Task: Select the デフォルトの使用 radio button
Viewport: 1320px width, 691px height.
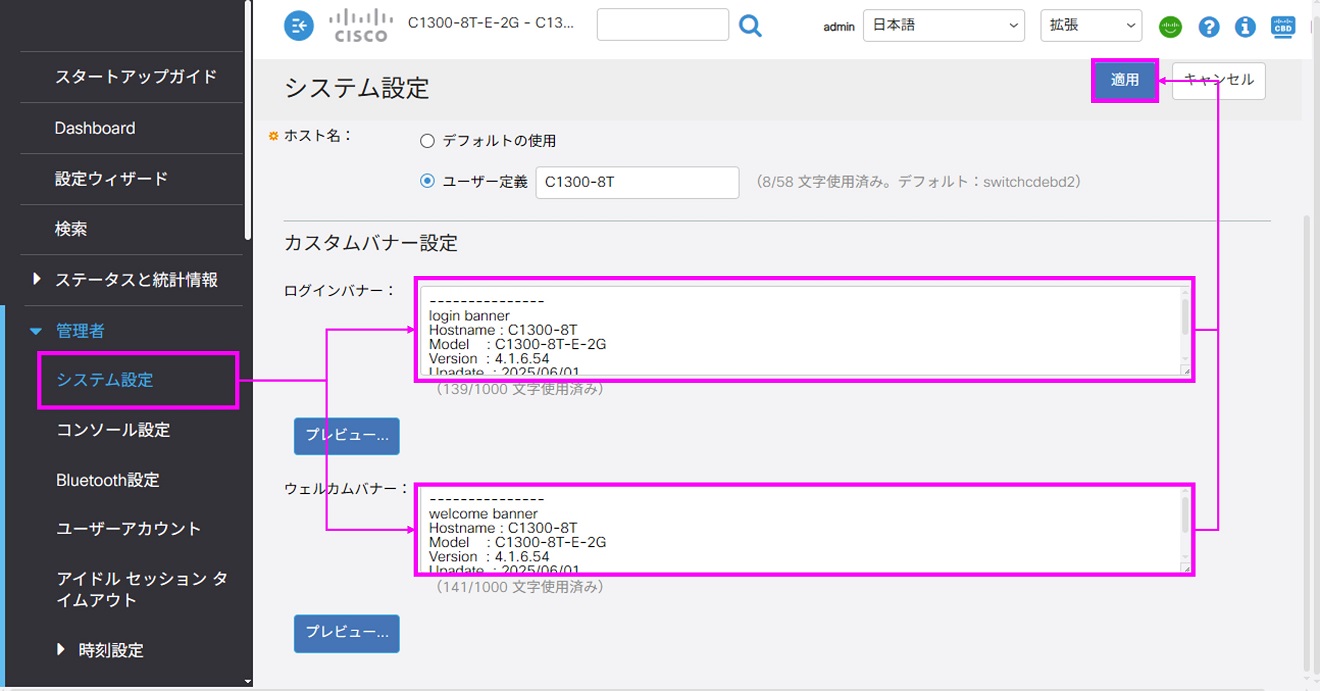Action: point(427,141)
